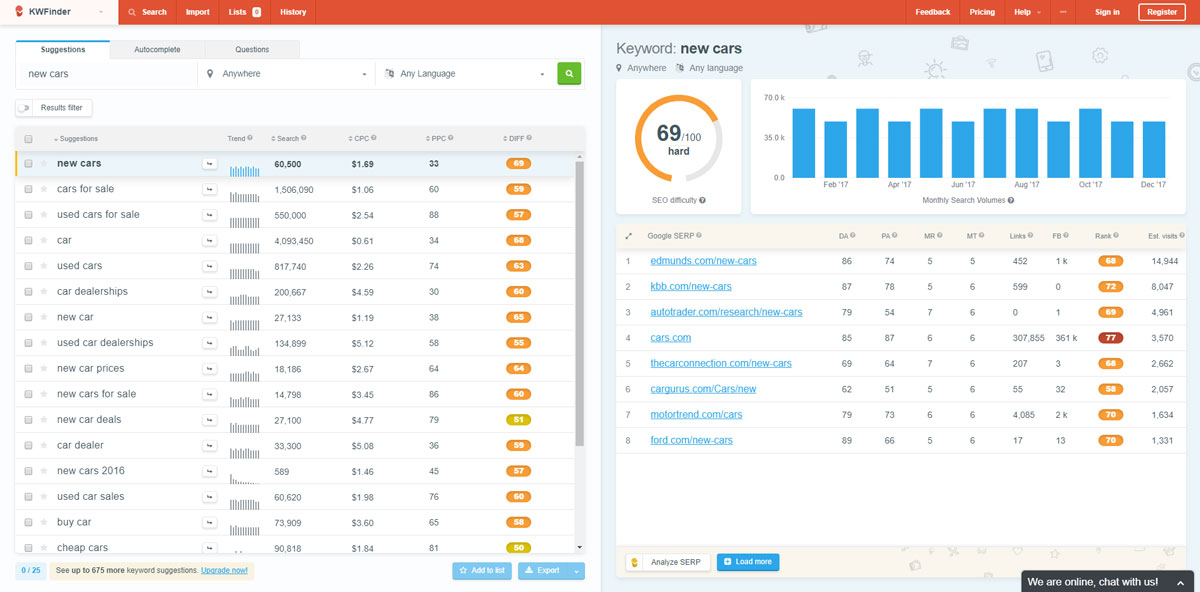Click arrow icon next to 'buy car'
The image size is (1200, 592).
(210, 522)
